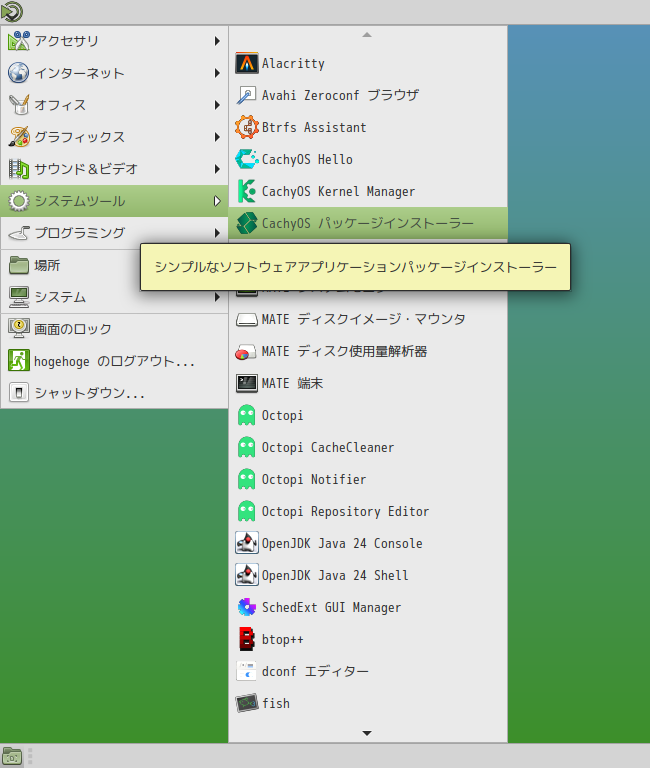Click the オフィス category icon

tap(19, 105)
